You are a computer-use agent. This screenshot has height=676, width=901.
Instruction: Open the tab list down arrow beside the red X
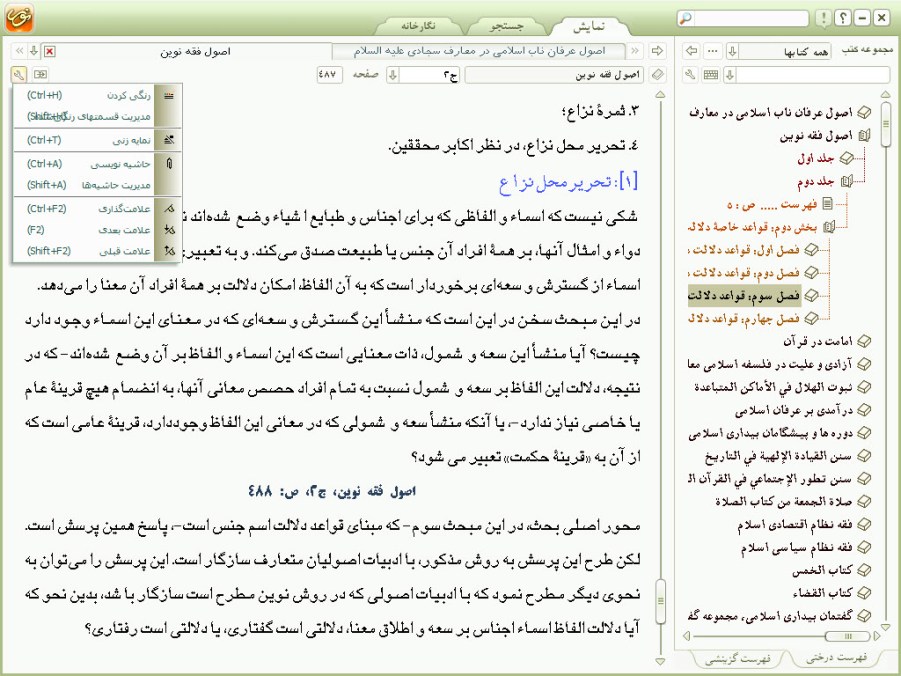(x=34, y=52)
